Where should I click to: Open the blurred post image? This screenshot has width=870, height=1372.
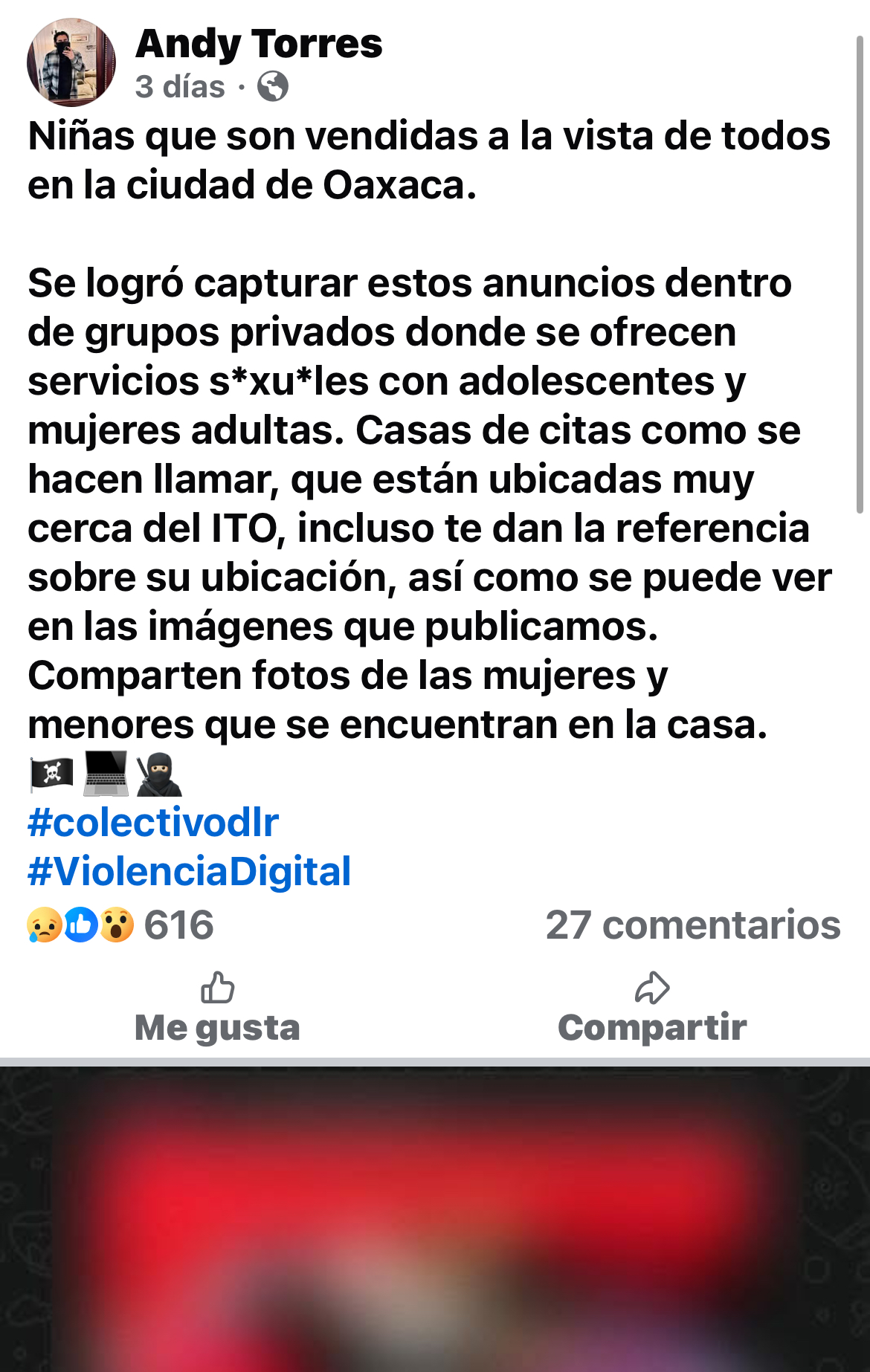(435, 1219)
